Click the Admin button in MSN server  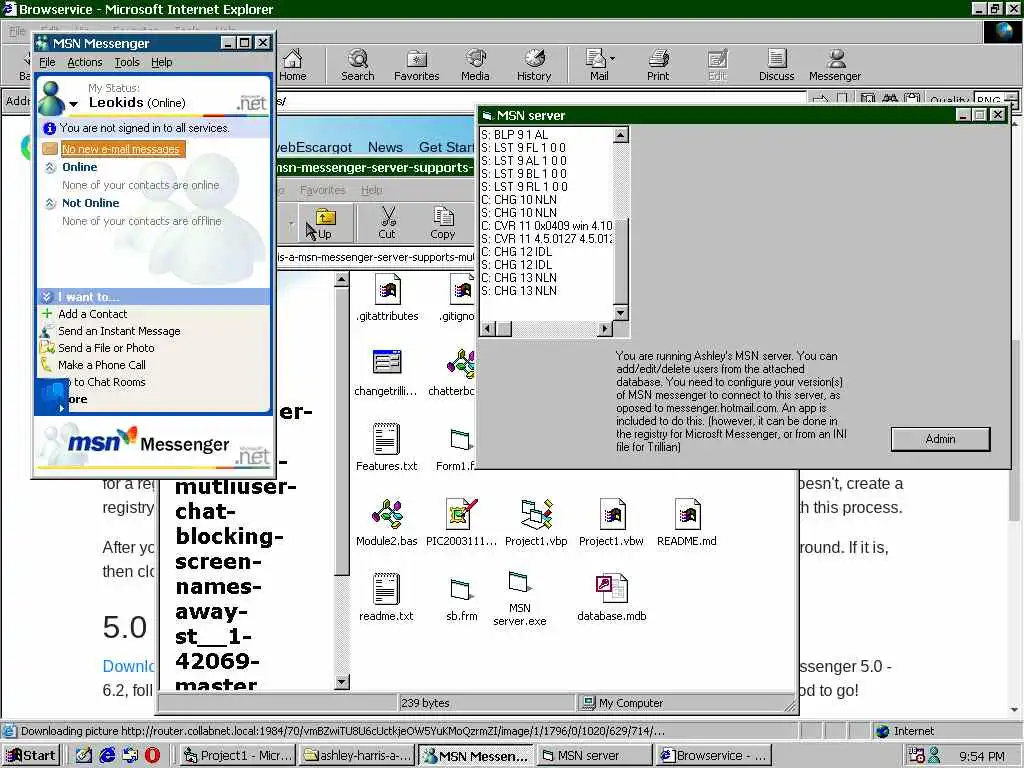[940, 439]
